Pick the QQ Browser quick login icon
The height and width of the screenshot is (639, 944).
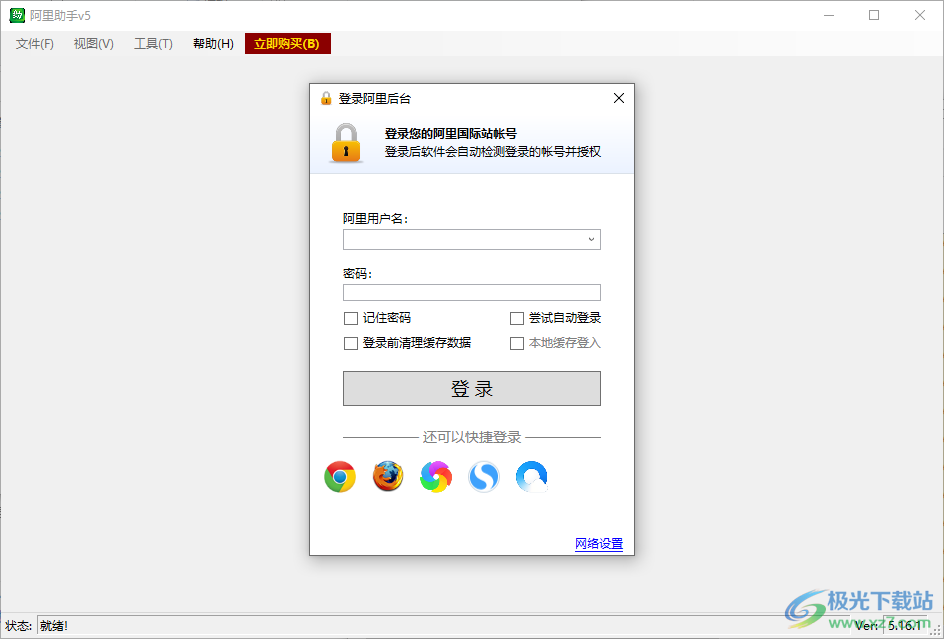coord(532,477)
